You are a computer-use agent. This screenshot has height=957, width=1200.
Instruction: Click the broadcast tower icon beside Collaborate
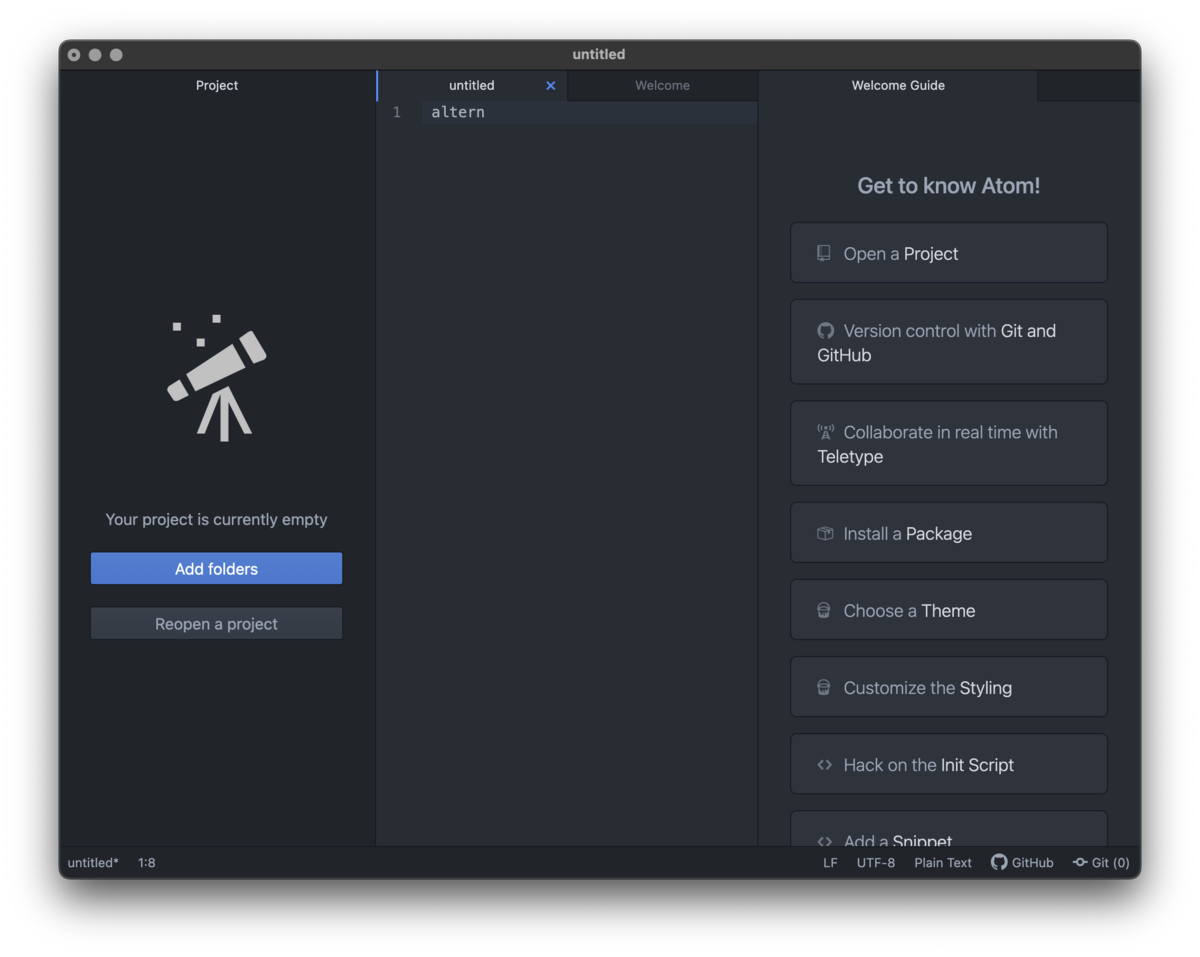click(825, 432)
